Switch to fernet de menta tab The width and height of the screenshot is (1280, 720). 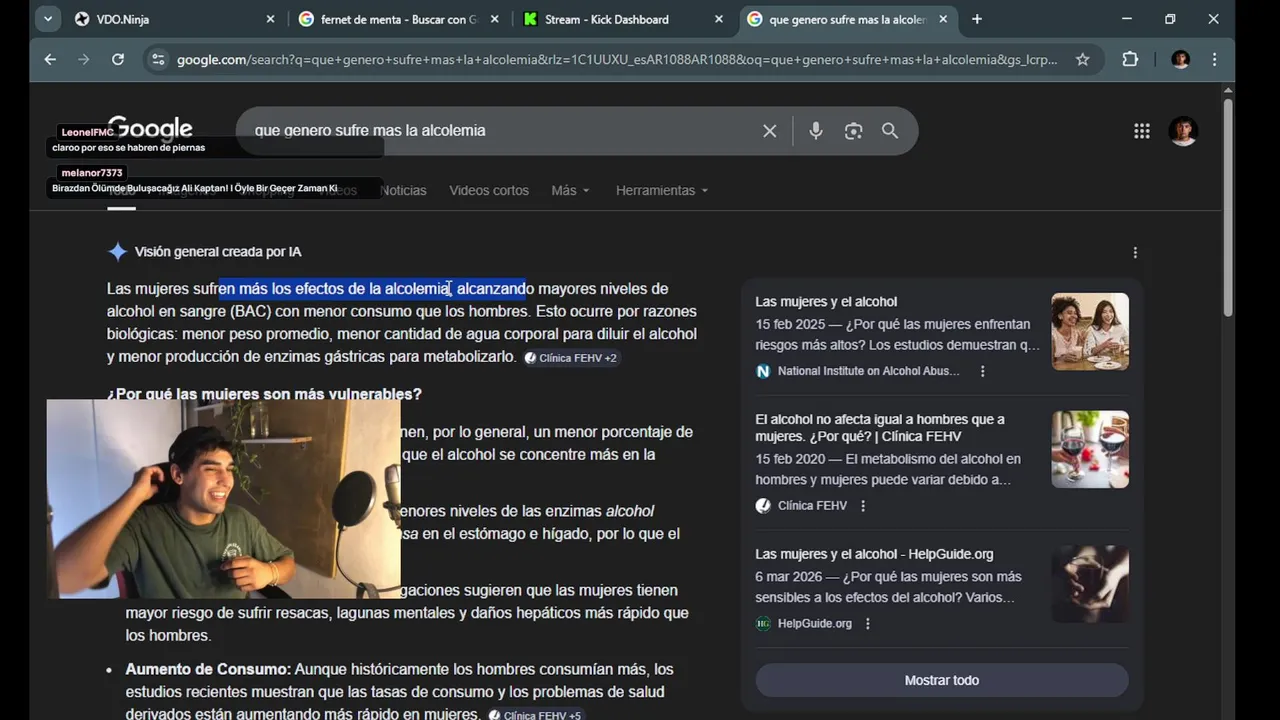400,19
